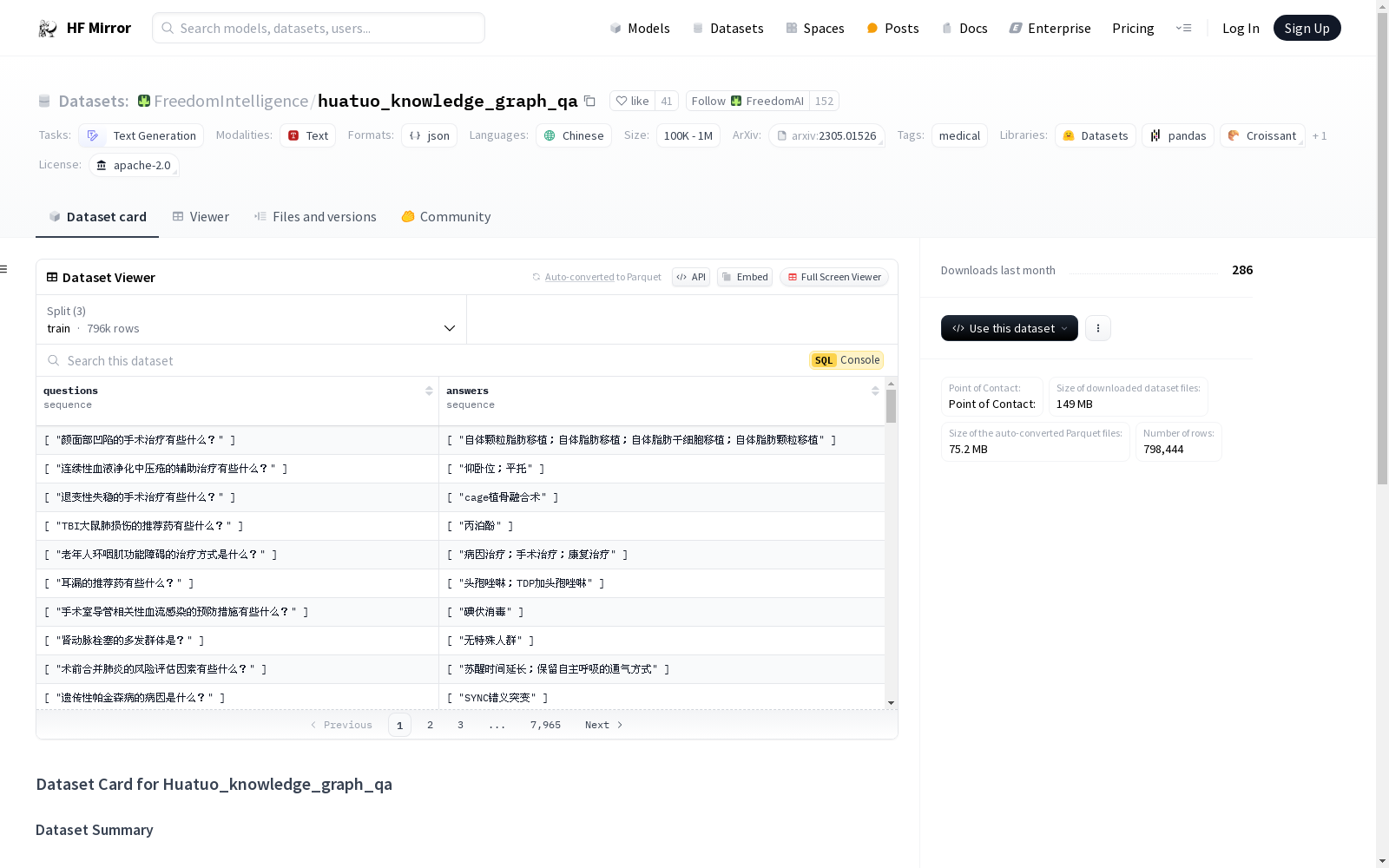Click the copy icon next to the dataset name
The image size is (1389, 868).
pyautogui.click(x=590, y=101)
